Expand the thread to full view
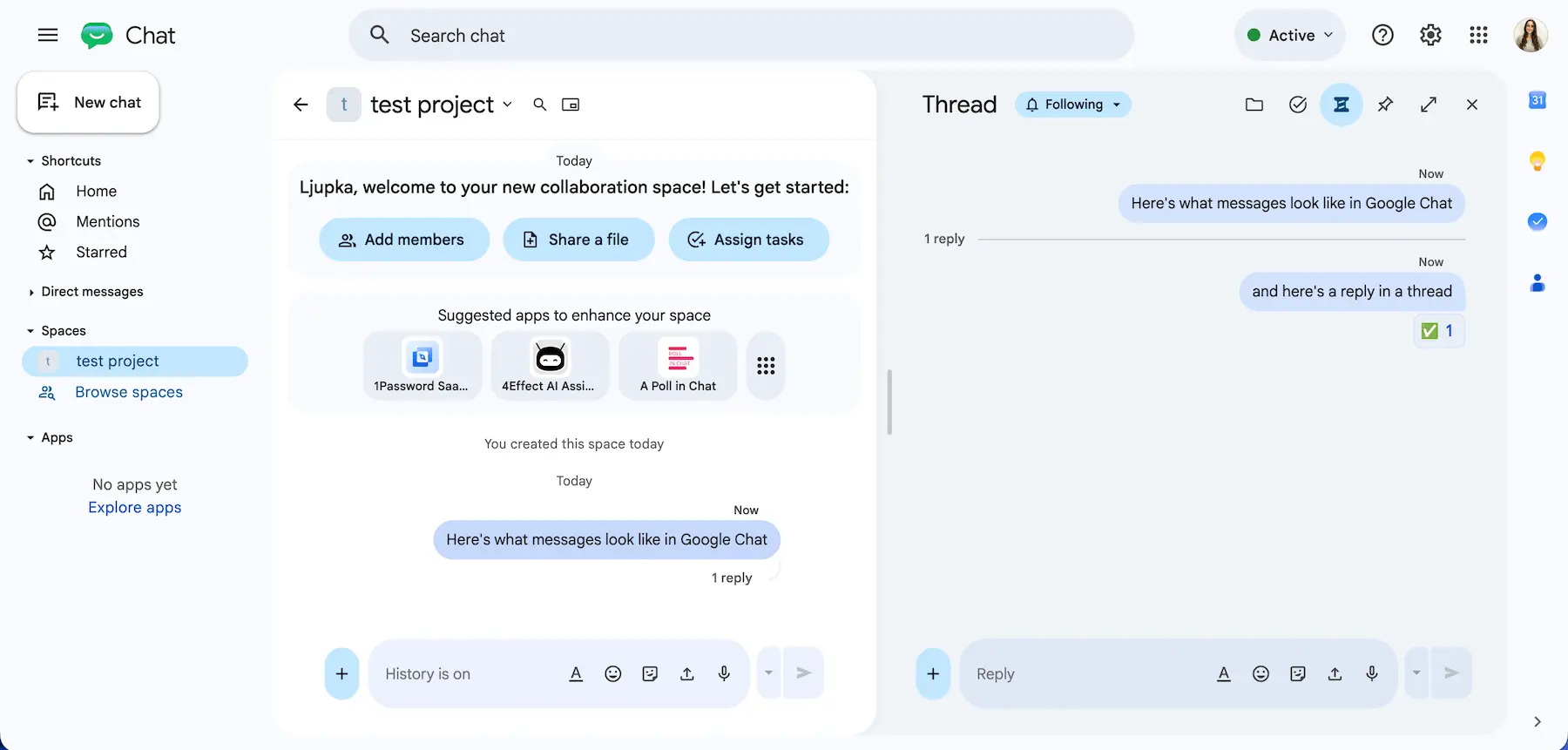The width and height of the screenshot is (1568, 750). point(1429,105)
